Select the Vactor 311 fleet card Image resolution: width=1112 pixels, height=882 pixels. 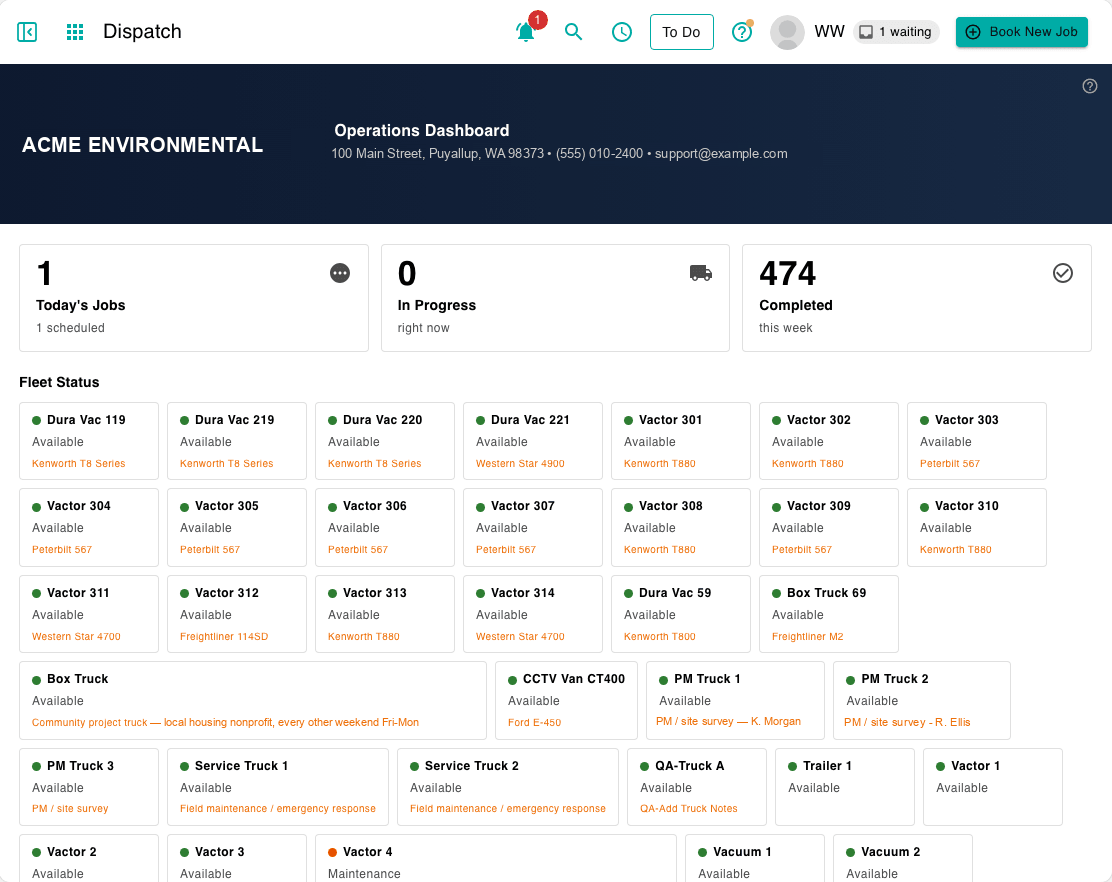89,614
